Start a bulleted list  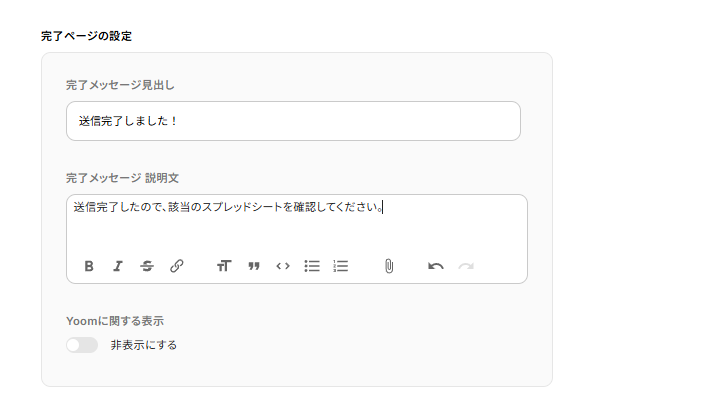click(312, 266)
